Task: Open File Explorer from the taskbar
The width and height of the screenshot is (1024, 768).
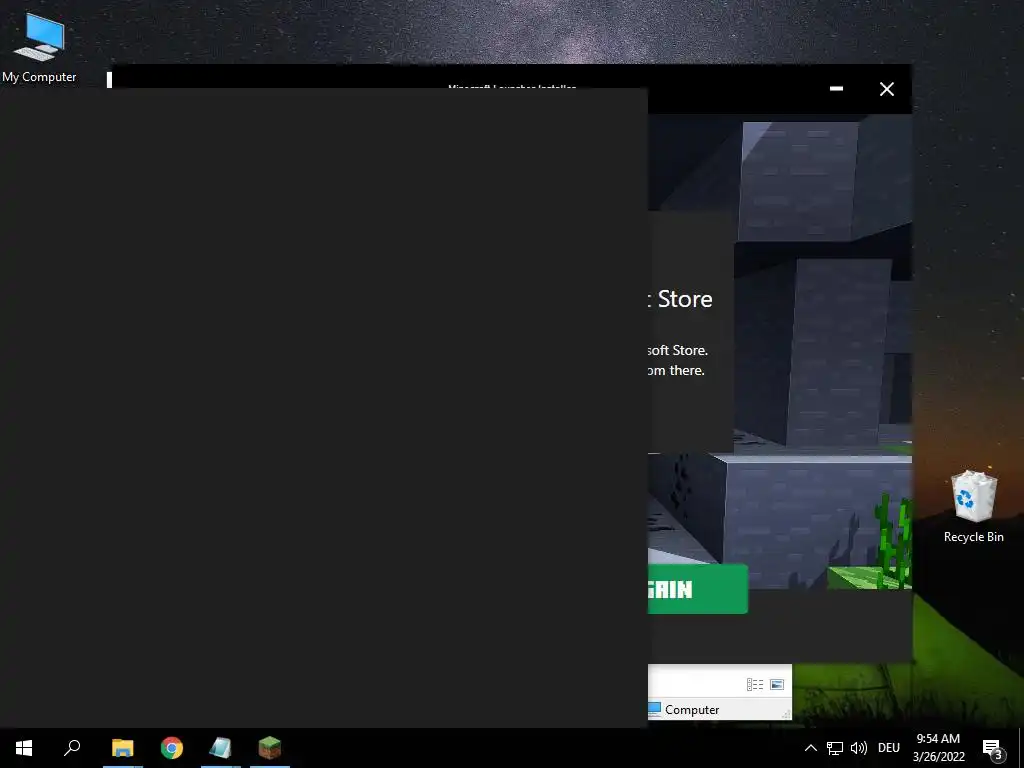Action: coord(123,748)
